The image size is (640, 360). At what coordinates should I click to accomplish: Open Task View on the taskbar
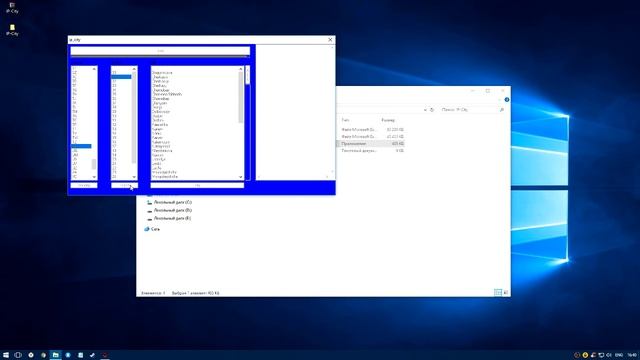[18, 355]
